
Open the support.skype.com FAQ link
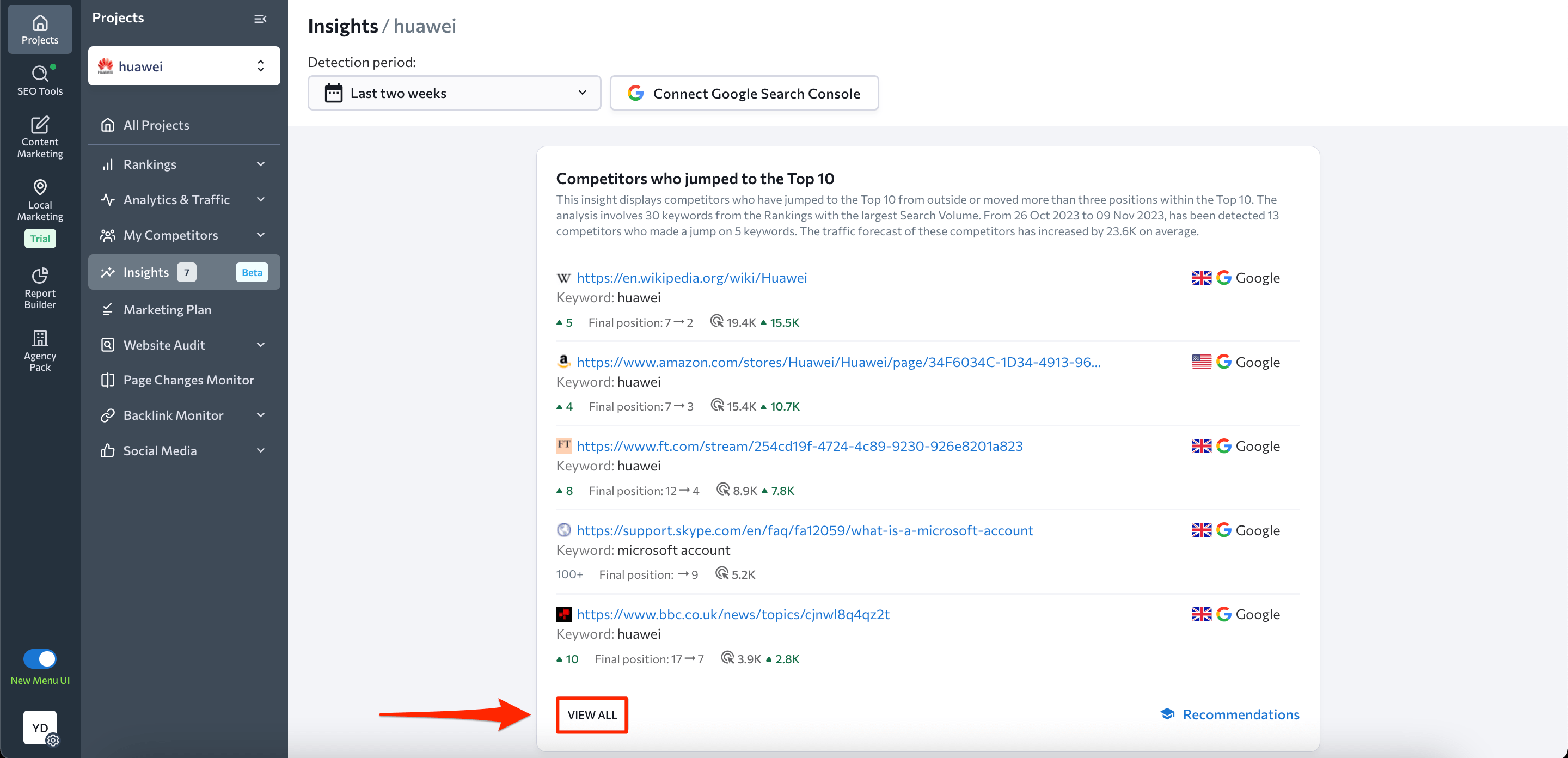[805, 530]
